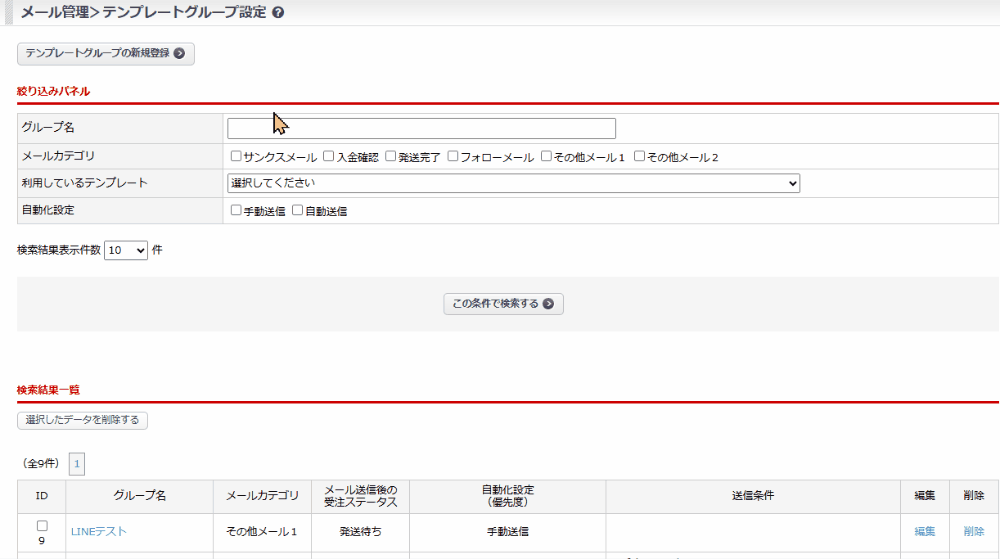Check the その他メール２ filter checkbox

tap(639, 156)
